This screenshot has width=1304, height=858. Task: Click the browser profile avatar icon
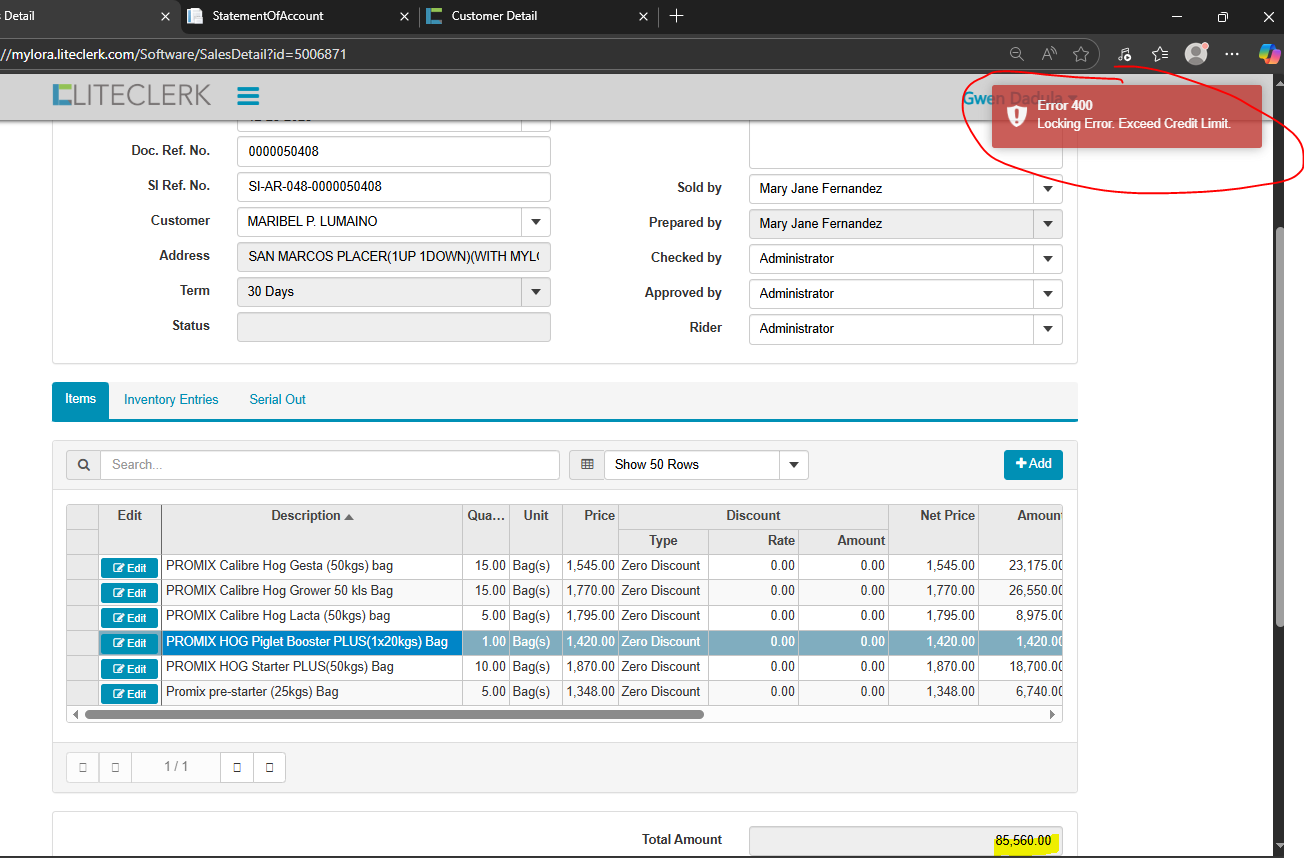(1195, 54)
